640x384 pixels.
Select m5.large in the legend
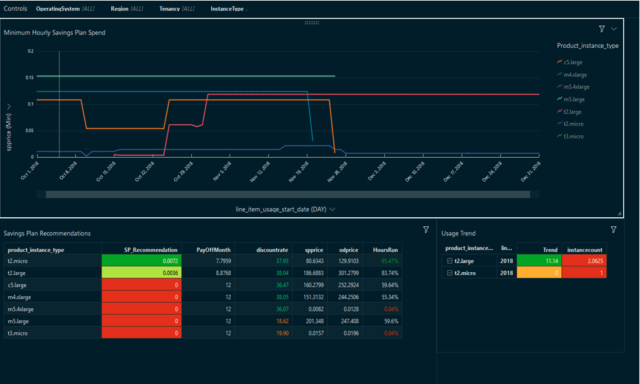[571, 99]
